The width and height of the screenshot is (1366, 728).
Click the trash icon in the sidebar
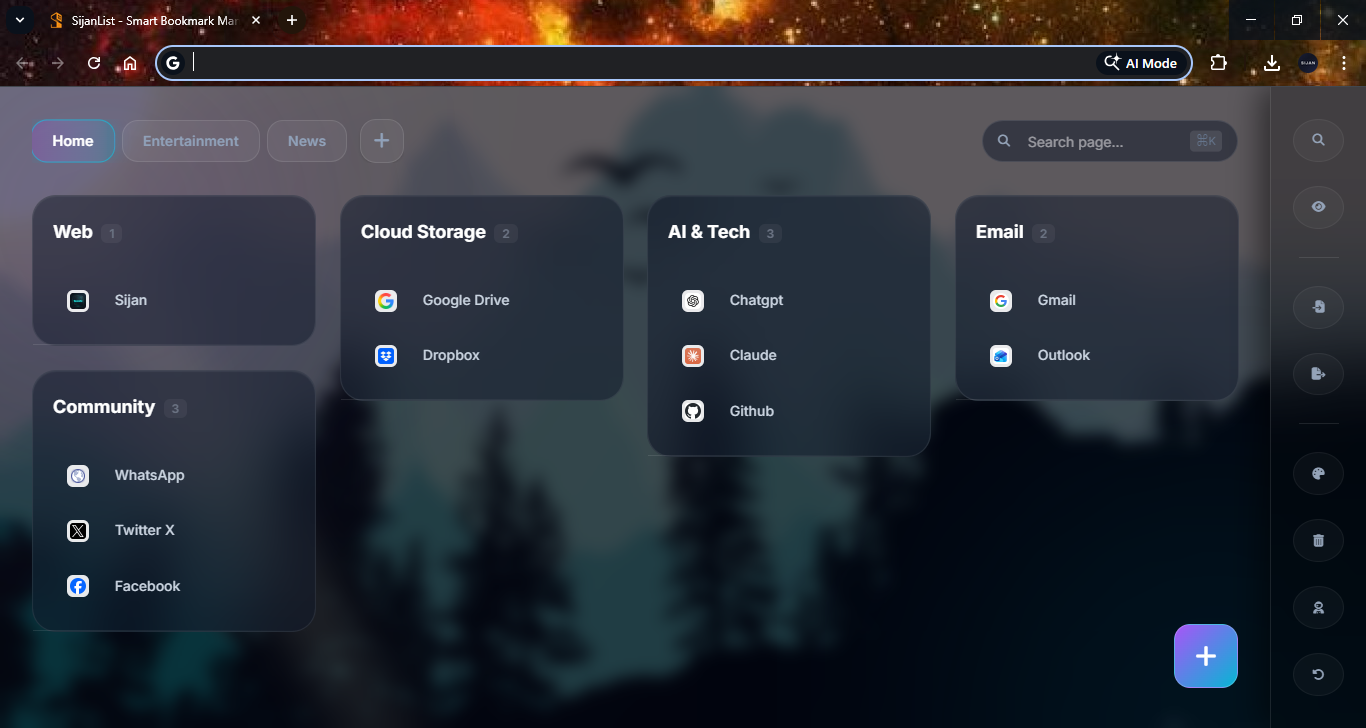click(1318, 540)
